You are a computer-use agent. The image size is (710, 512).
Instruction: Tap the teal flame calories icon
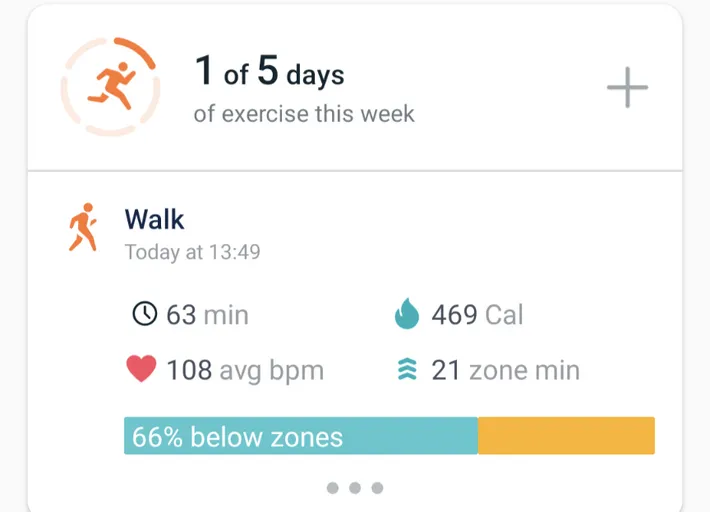coord(406,315)
